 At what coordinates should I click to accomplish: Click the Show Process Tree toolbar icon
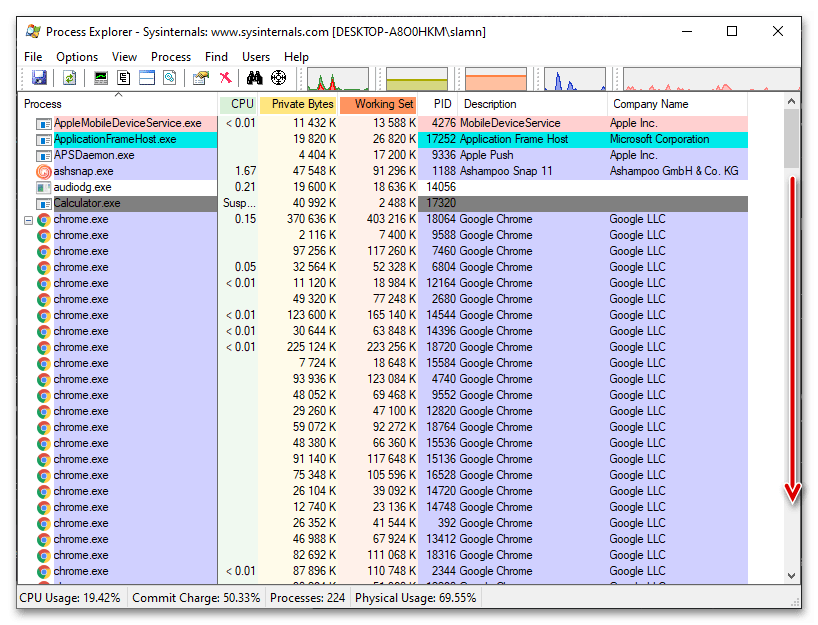124,78
